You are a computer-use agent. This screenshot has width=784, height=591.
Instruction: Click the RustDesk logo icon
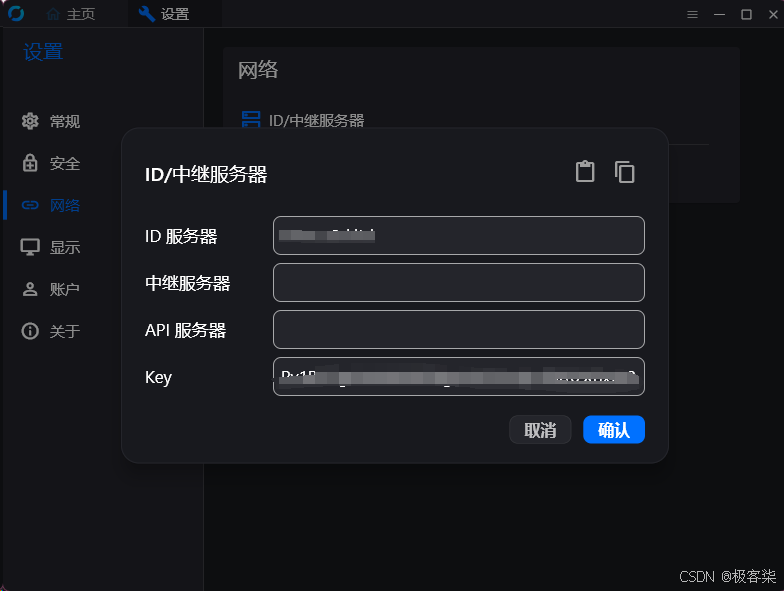click(x=16, y=14)
